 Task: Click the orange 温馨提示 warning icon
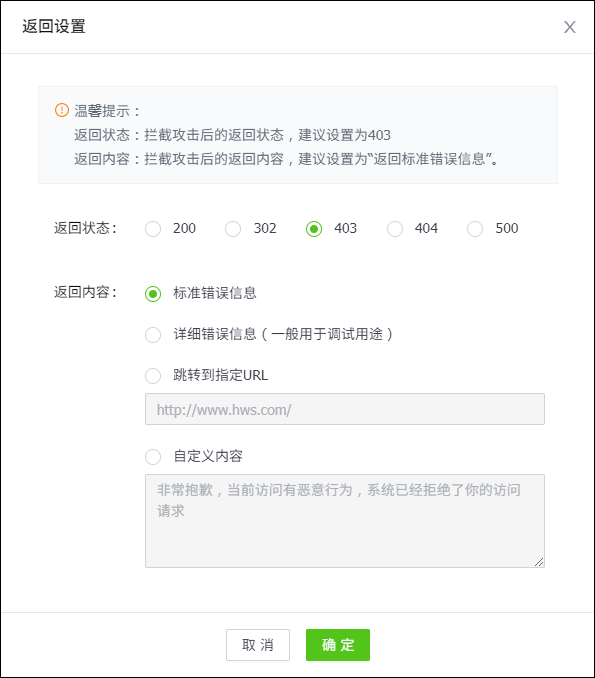[x=62, y=110]
